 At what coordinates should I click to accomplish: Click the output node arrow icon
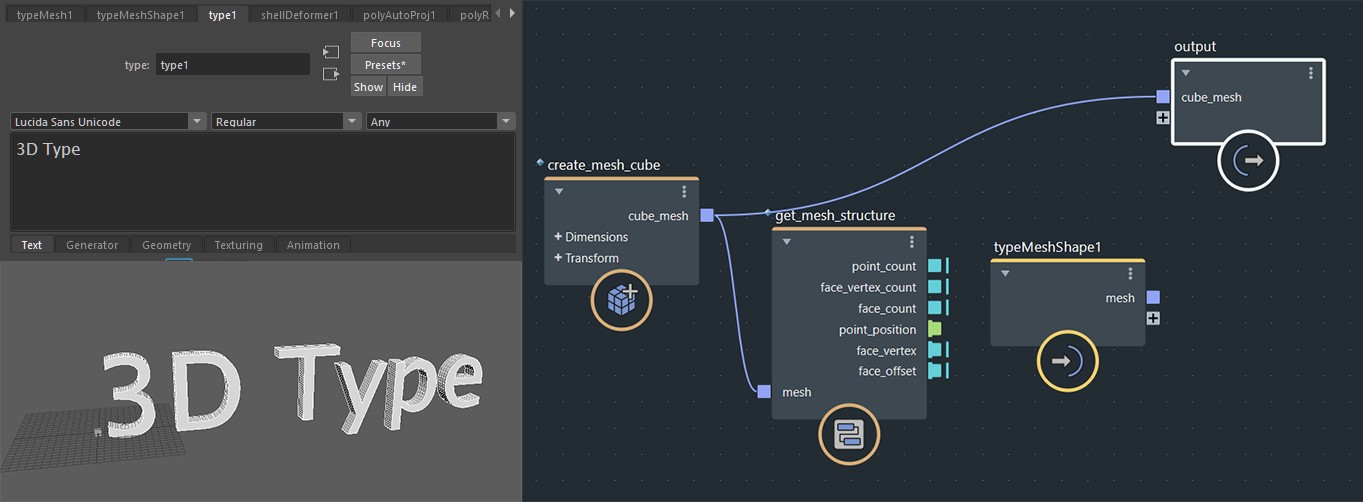(x=1248, y=160)
